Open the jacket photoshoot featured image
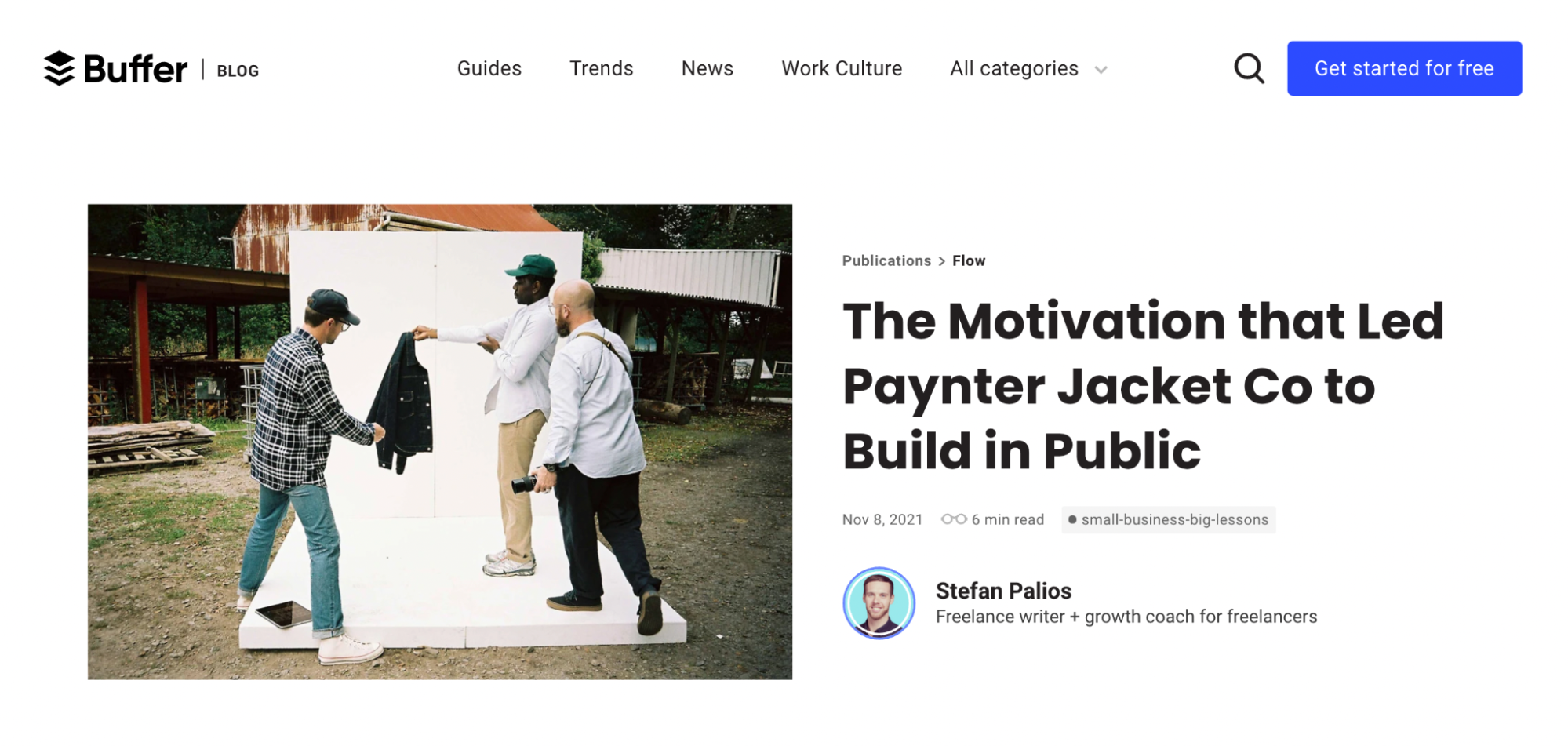 440,442
